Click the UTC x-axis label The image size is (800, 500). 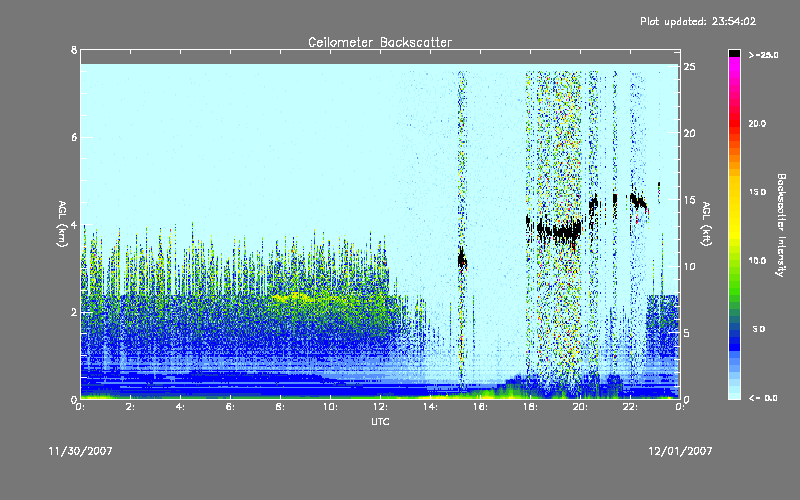click(x=380, y=421)
